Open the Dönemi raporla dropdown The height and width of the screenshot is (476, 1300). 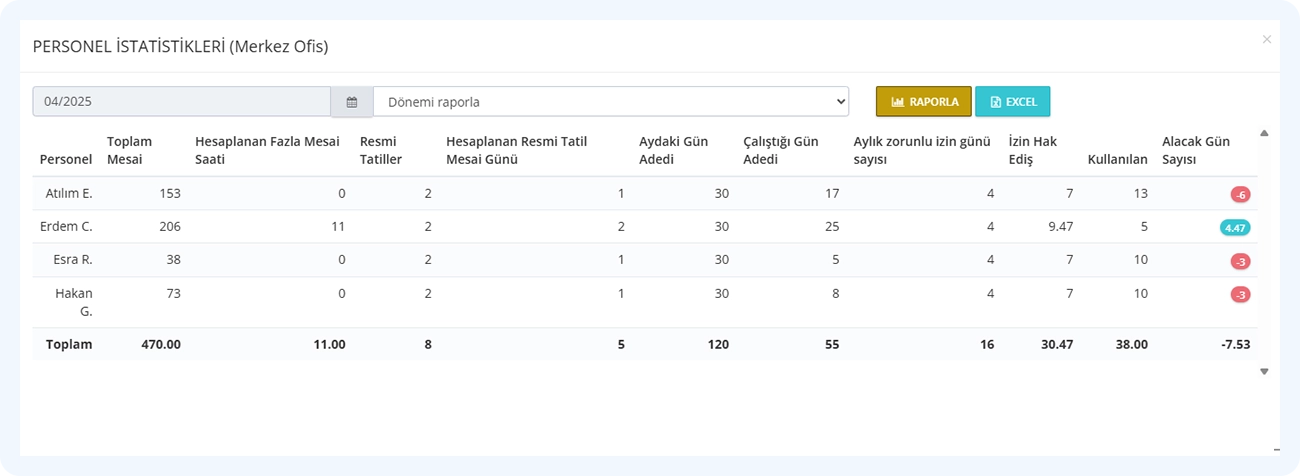point(611,102)
